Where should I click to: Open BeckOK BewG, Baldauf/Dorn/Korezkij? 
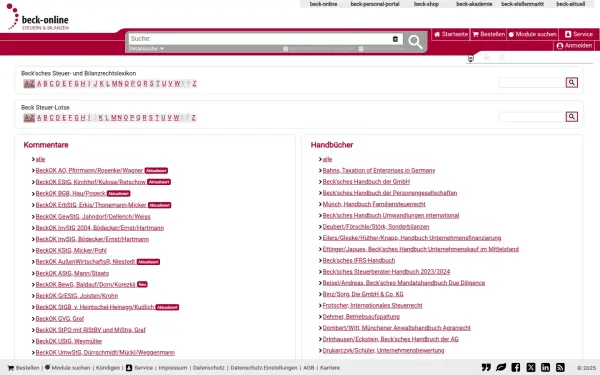click(x=85, y=284)
